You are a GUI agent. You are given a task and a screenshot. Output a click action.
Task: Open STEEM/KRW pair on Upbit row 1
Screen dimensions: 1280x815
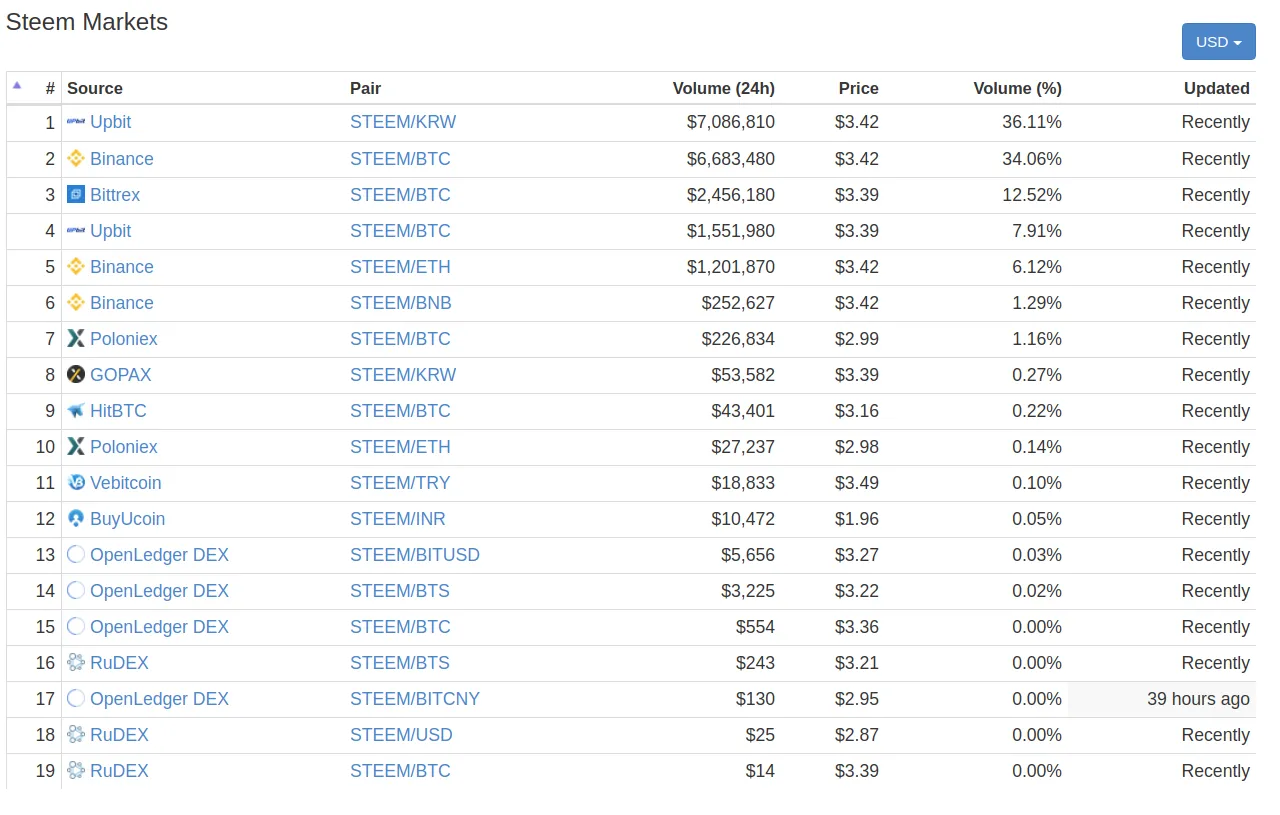(403, 122)
